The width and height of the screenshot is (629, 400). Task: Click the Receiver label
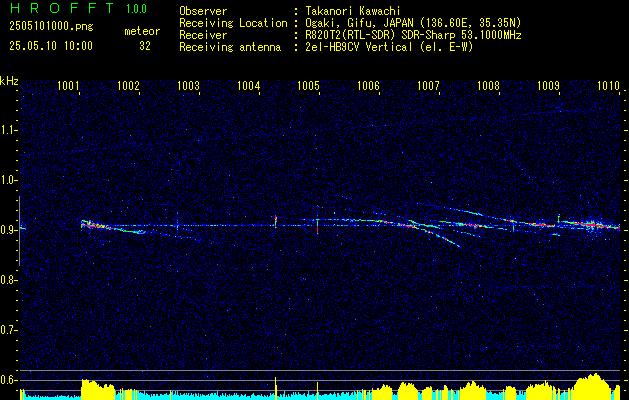tap(203, 35)
